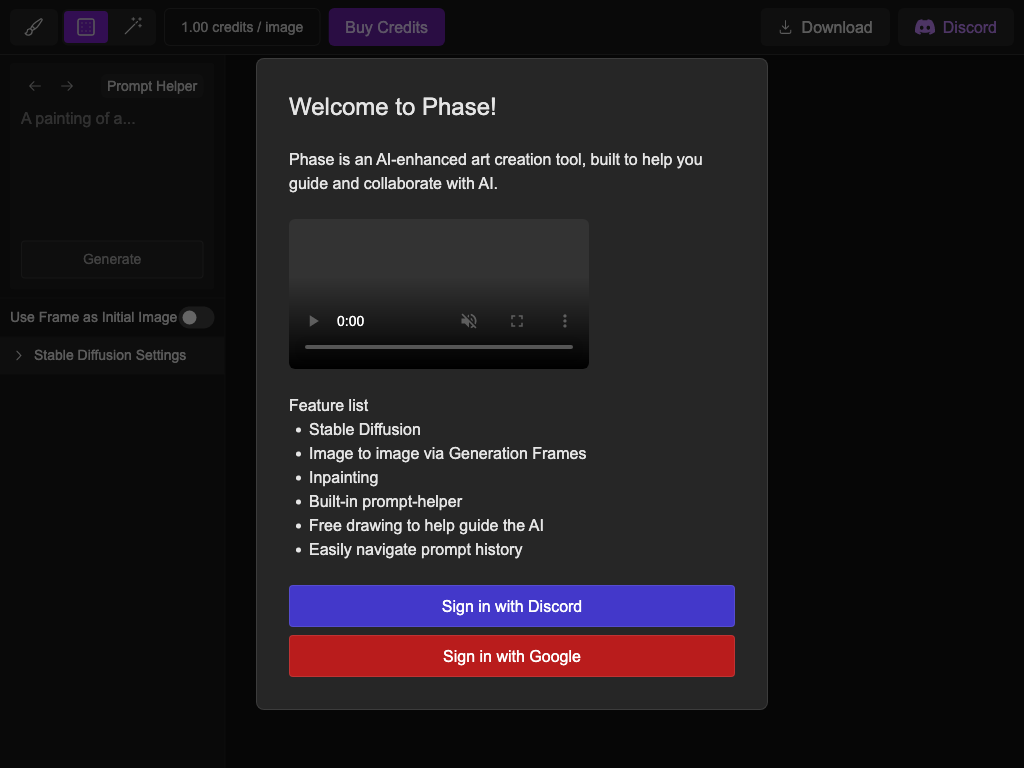Click the video progress bar
The image size is (1024, 768).
(439, 347)
